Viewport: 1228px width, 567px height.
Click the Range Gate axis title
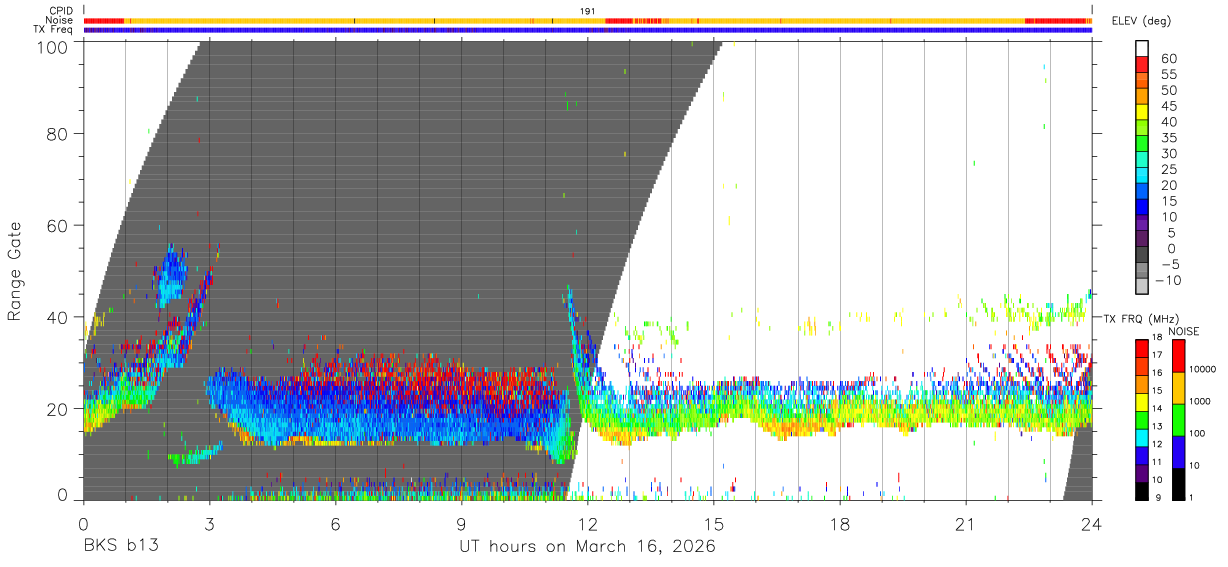15,272
